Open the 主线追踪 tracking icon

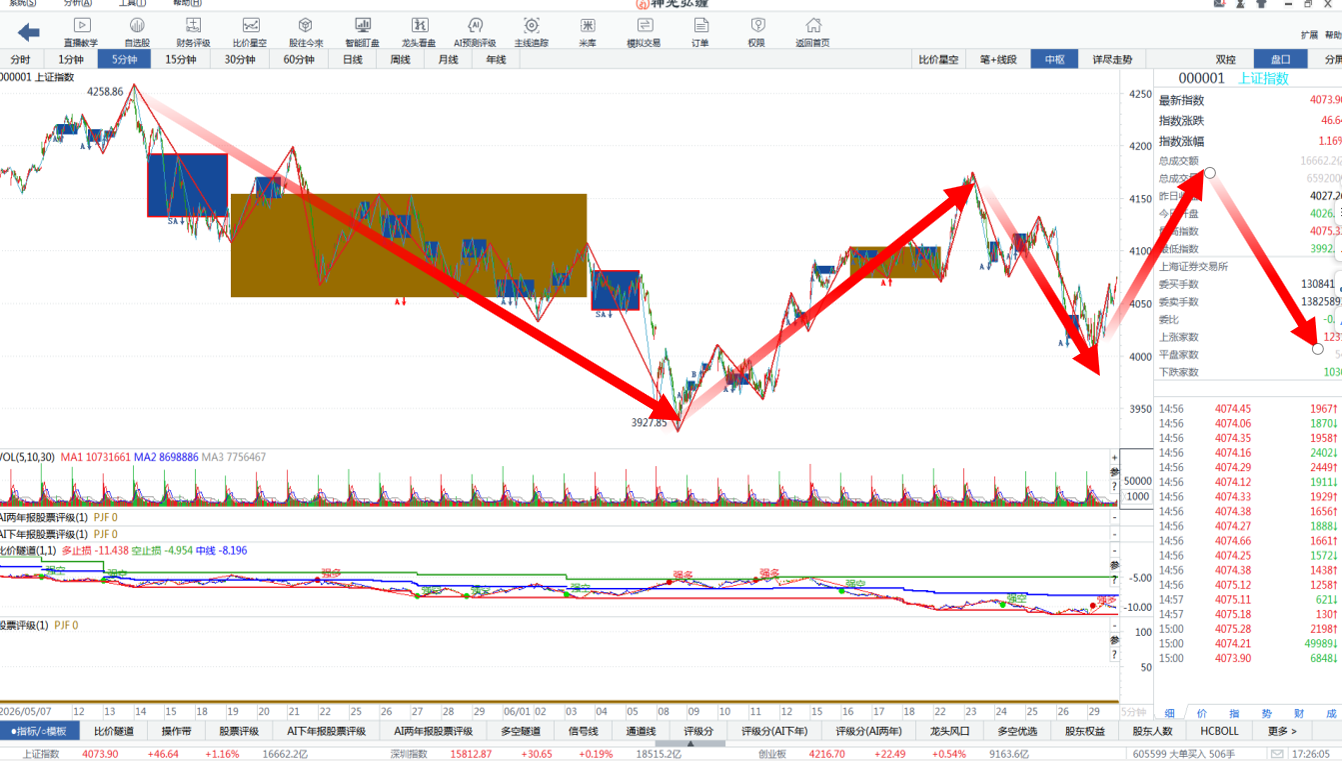531,32
